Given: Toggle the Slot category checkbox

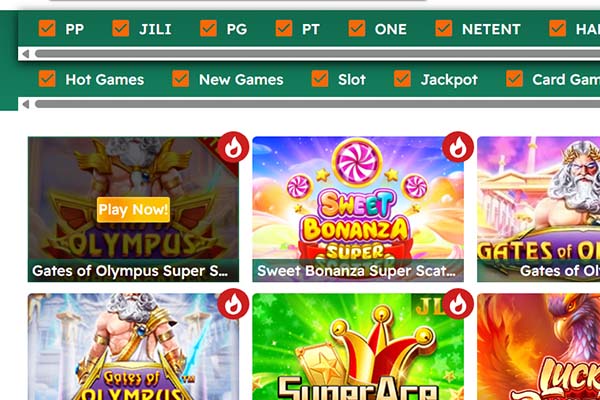Looking at the screenshot, I should 320,79.
